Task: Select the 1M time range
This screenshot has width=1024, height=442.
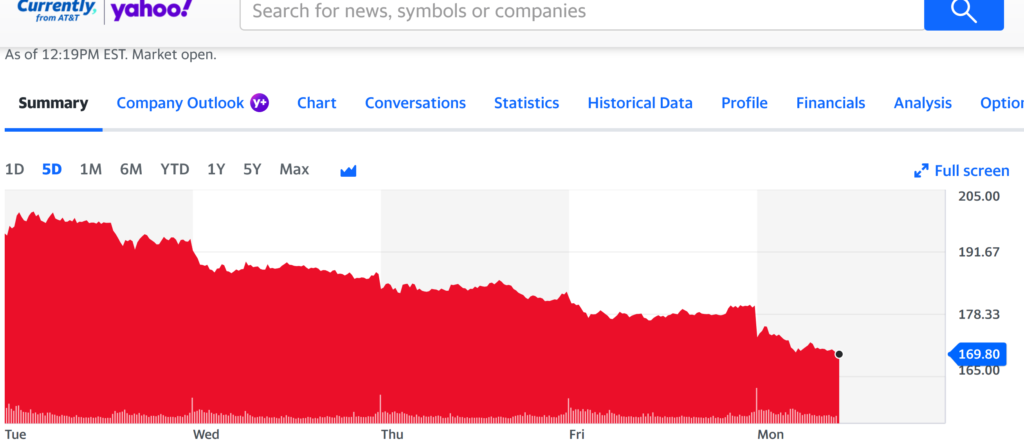Action: click(x=90, y=169)
